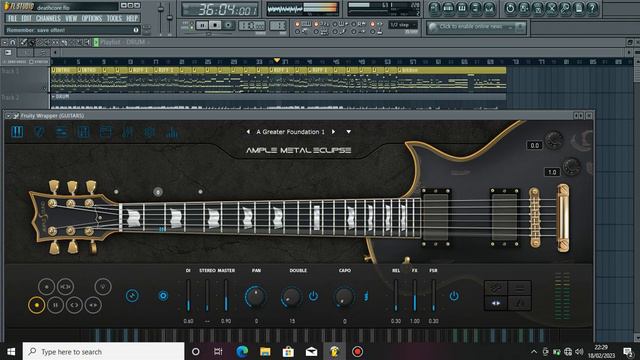Go to previous preset with left arrow
The image size is (640, 360).
(248, 132)
